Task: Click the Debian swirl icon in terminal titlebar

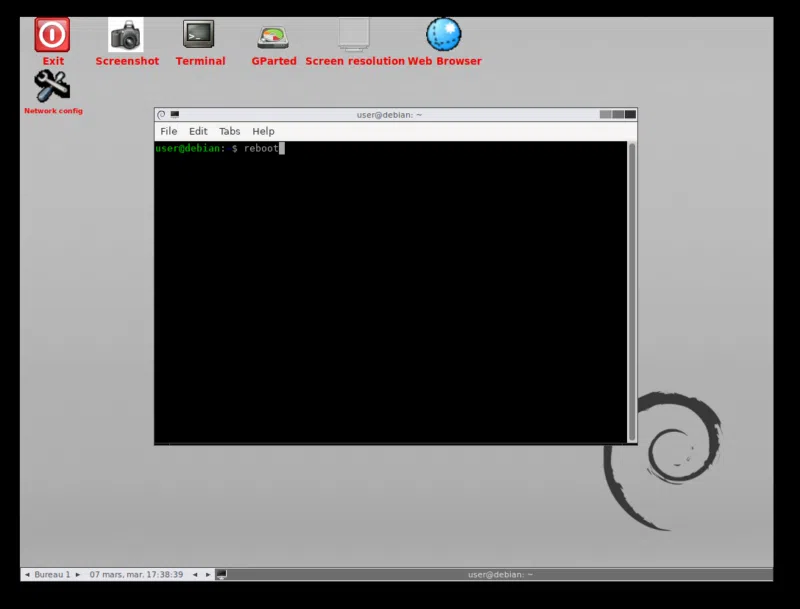Action: [x=162, y=115]
